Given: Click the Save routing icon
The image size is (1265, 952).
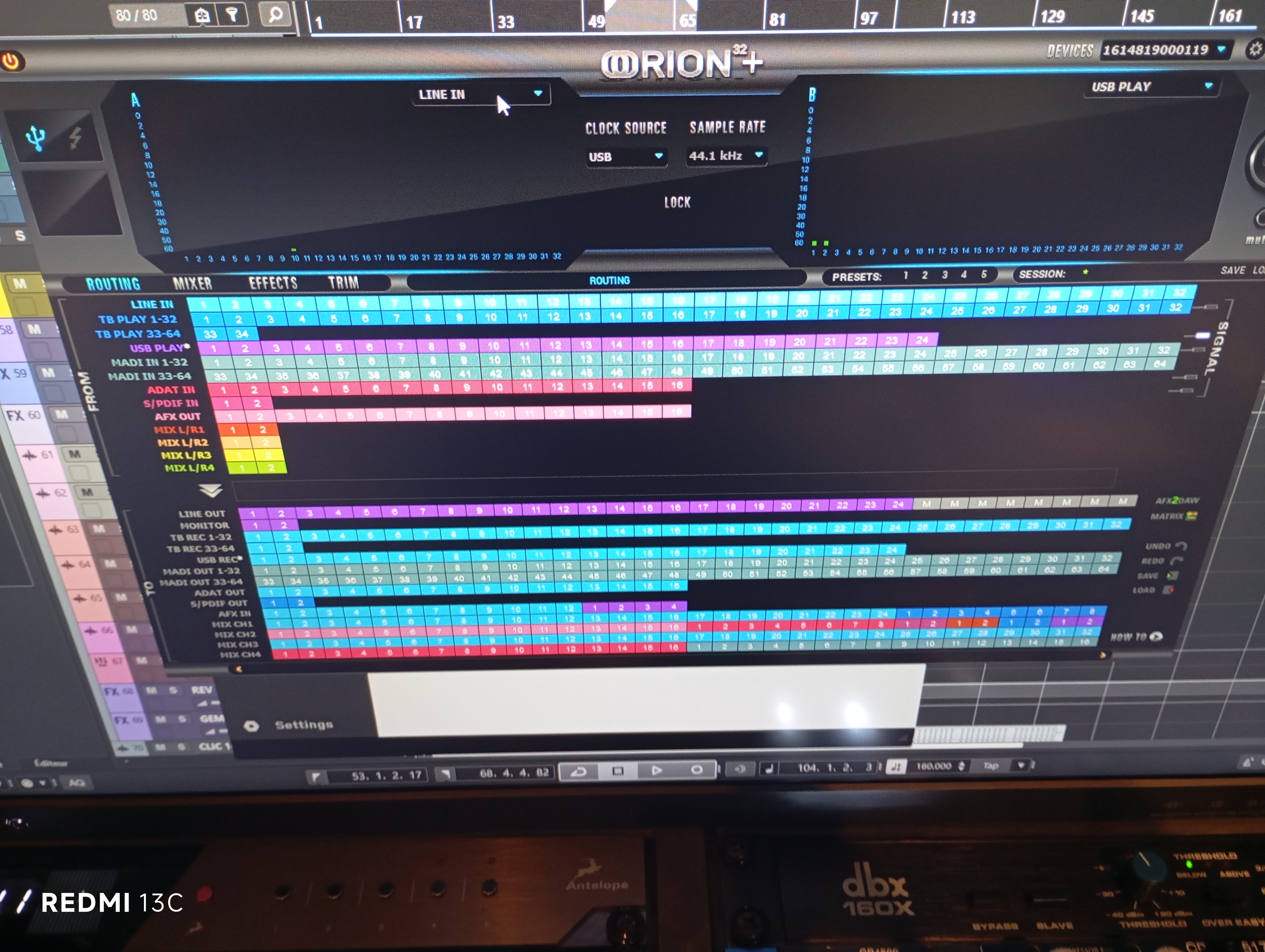Looking at the screenshot, I should (x=1172, y=575).
